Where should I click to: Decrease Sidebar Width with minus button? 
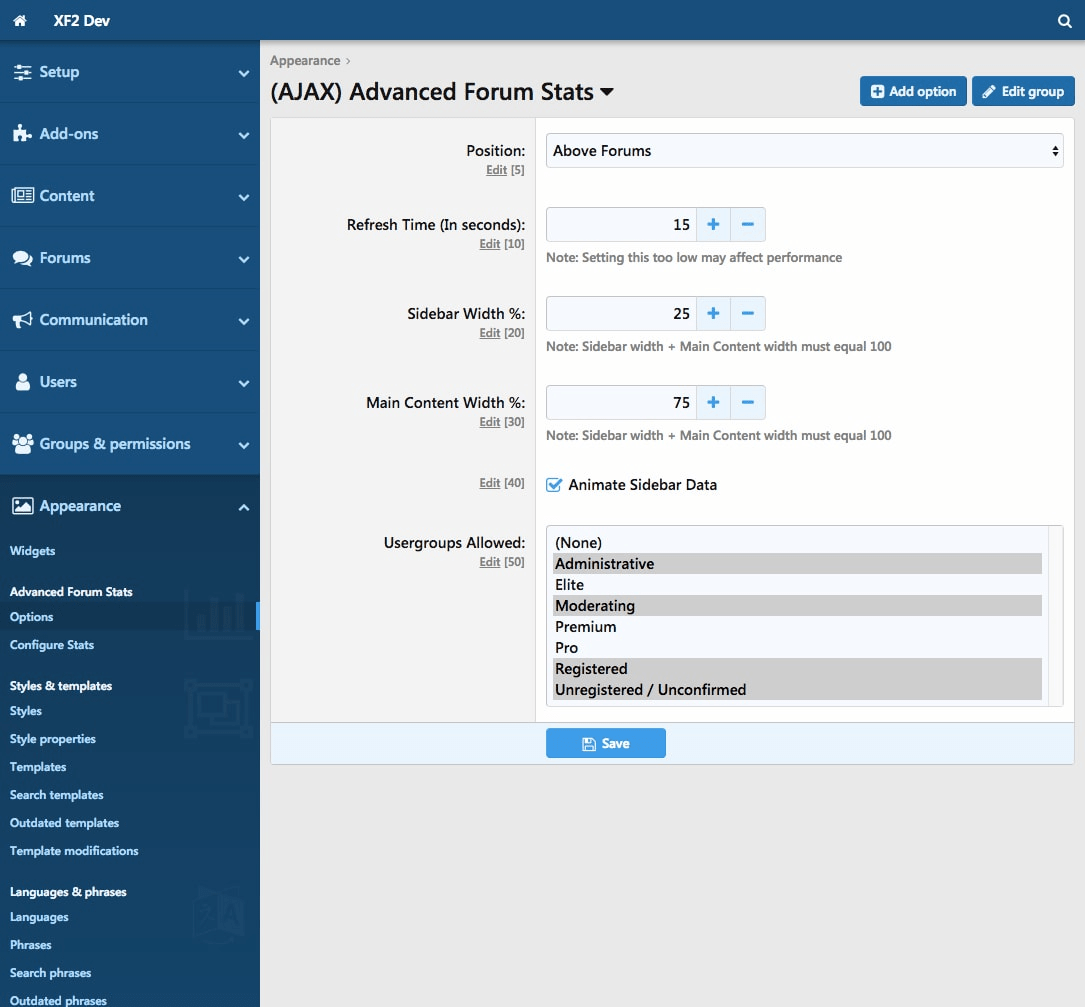pos(748,314)
